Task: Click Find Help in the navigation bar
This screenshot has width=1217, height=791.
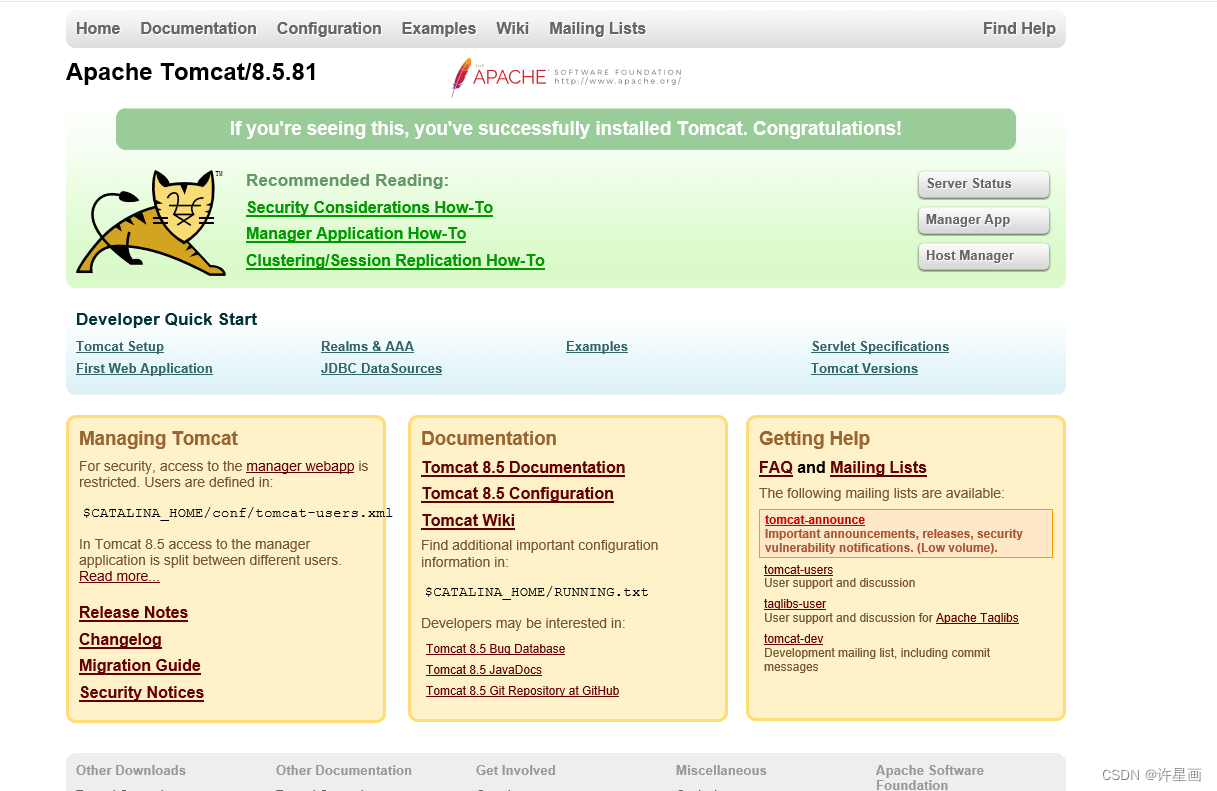Action: coord(1019,28)
